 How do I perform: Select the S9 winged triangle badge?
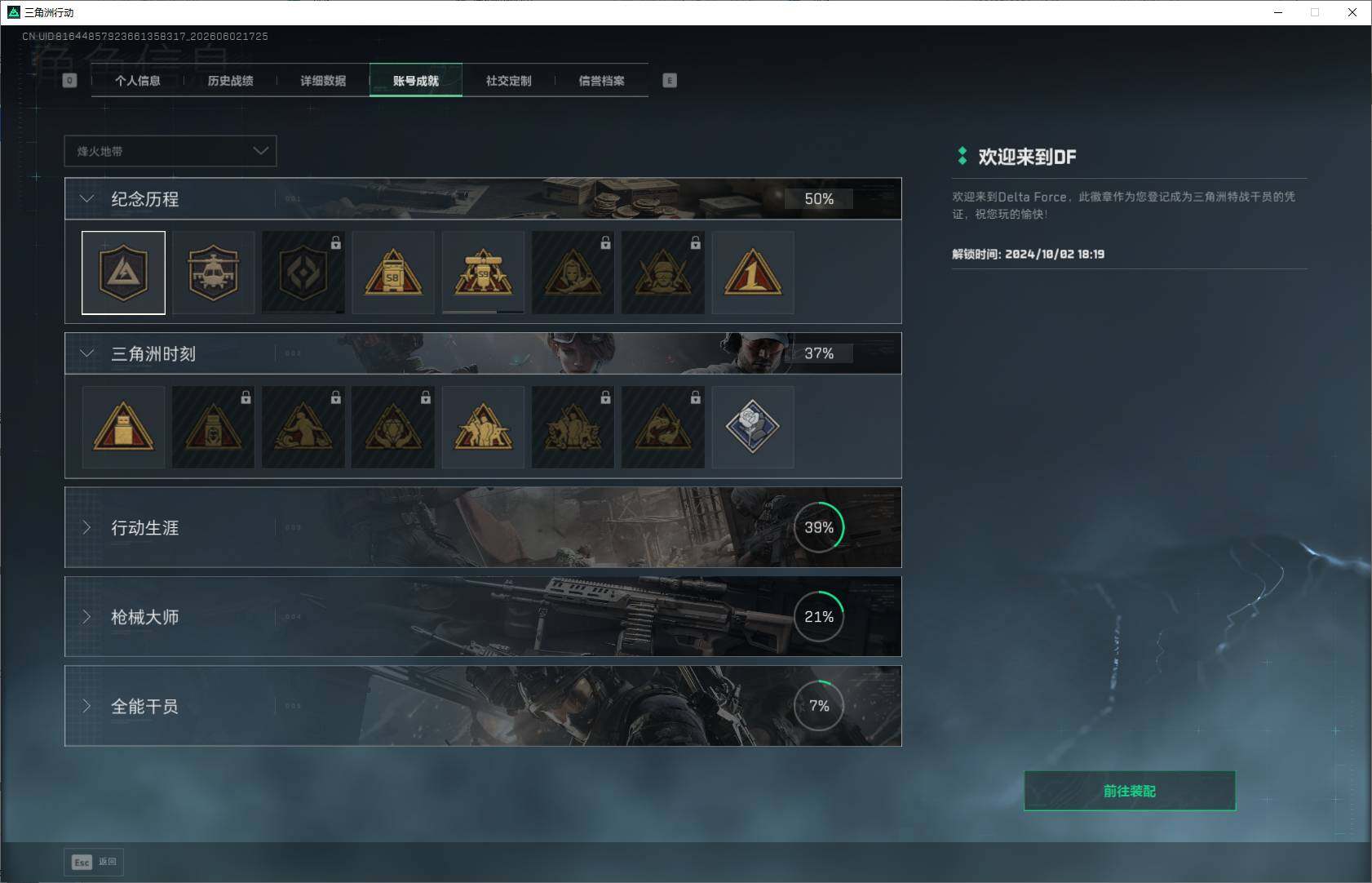tap(483, 273)
